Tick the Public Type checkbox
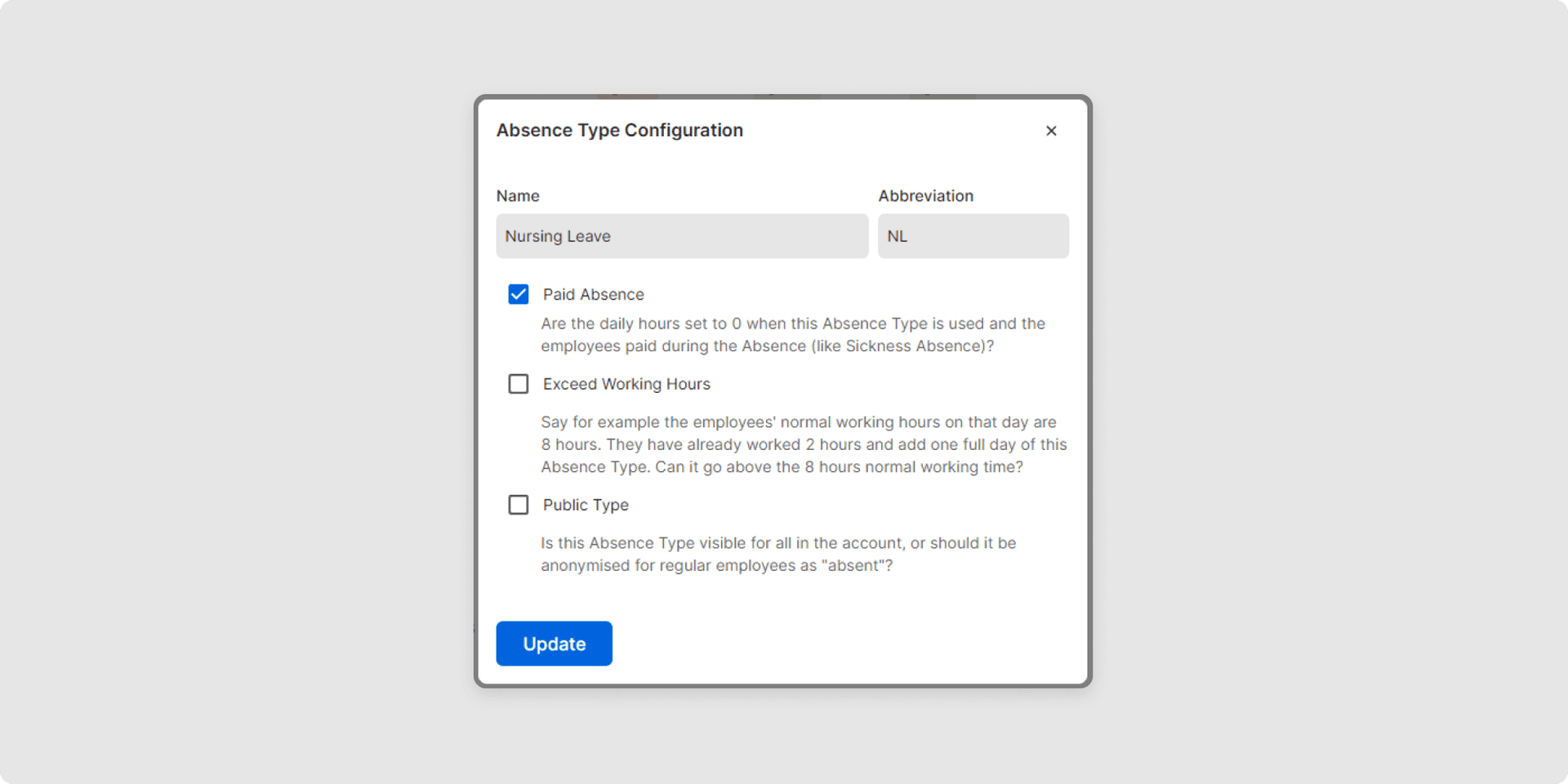1568x784 pixels. 519,505
